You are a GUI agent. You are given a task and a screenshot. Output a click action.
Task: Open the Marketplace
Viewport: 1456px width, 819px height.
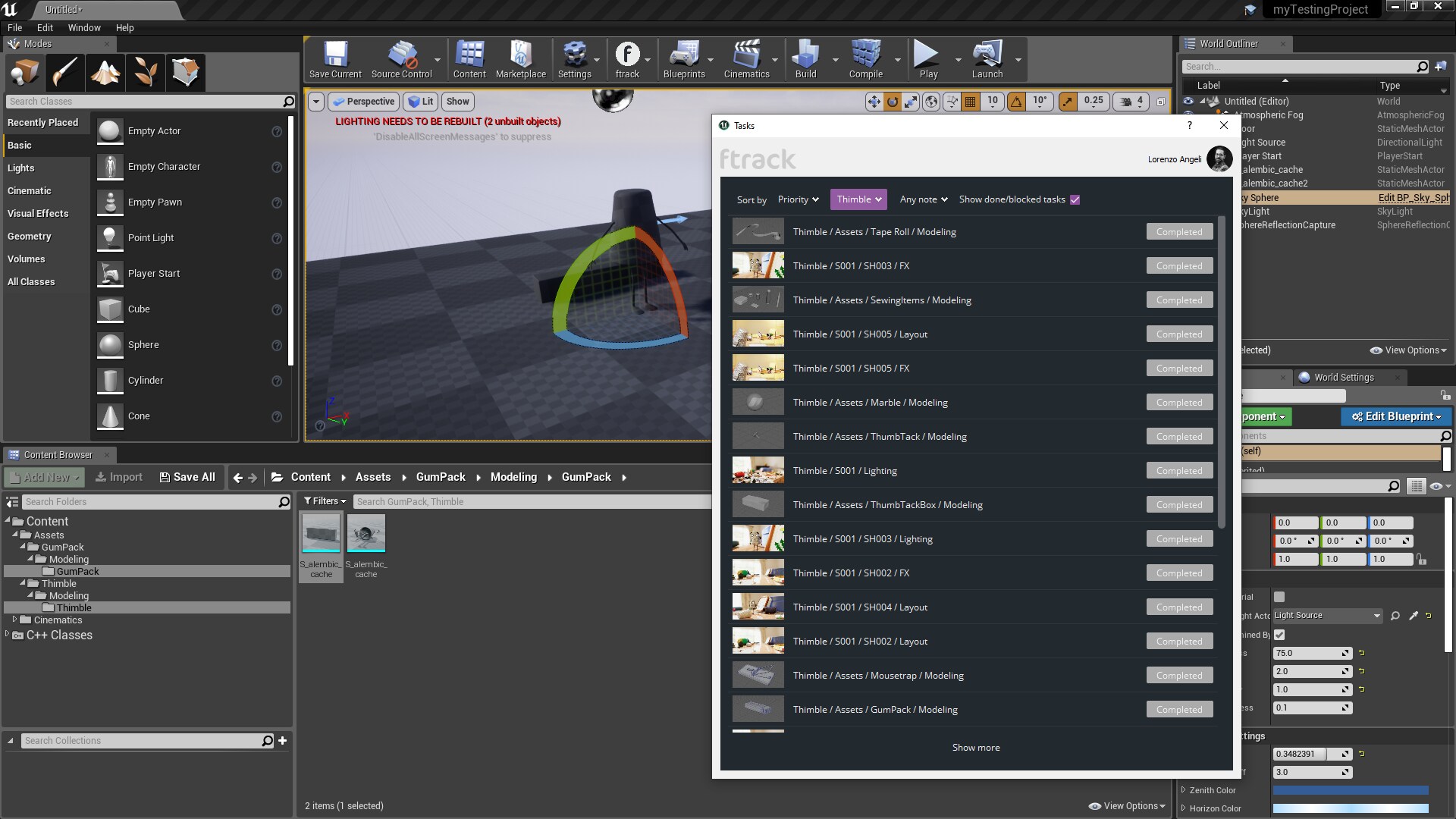521,59
